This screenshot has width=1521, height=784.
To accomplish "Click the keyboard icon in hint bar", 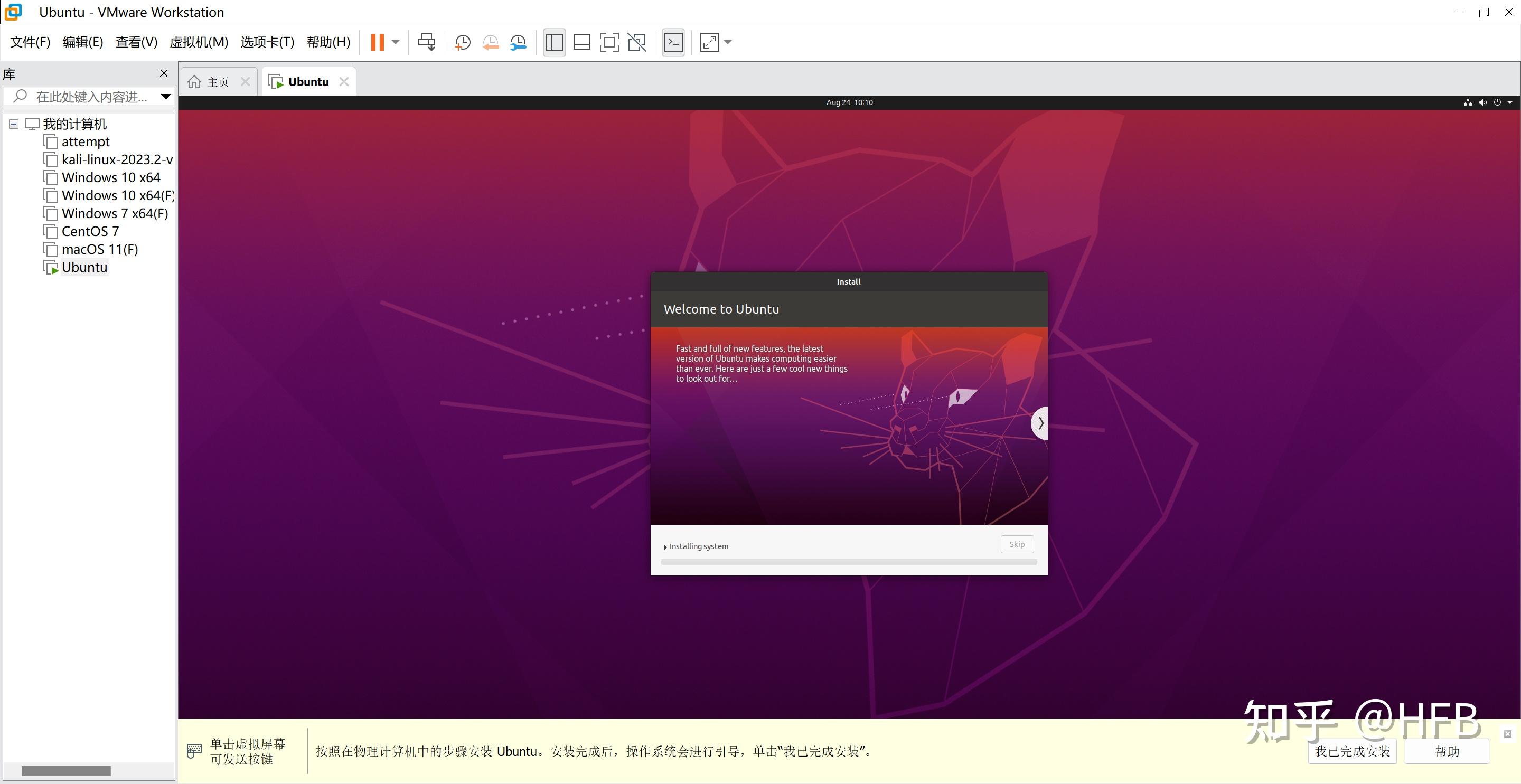I will [x=194, y=751].
